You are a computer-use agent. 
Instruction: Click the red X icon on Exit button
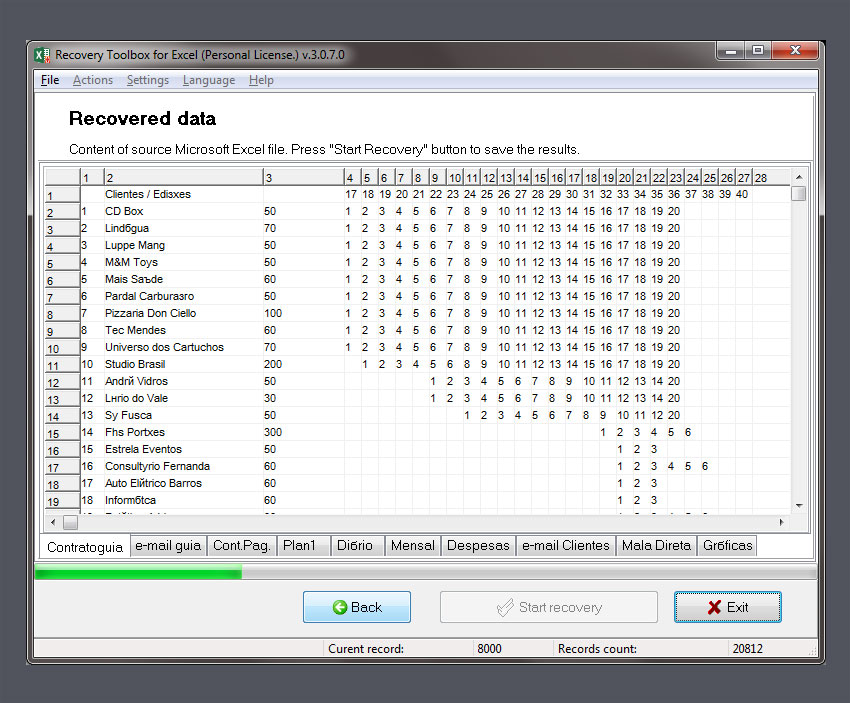pyautogui.click(x=714, y=607)
